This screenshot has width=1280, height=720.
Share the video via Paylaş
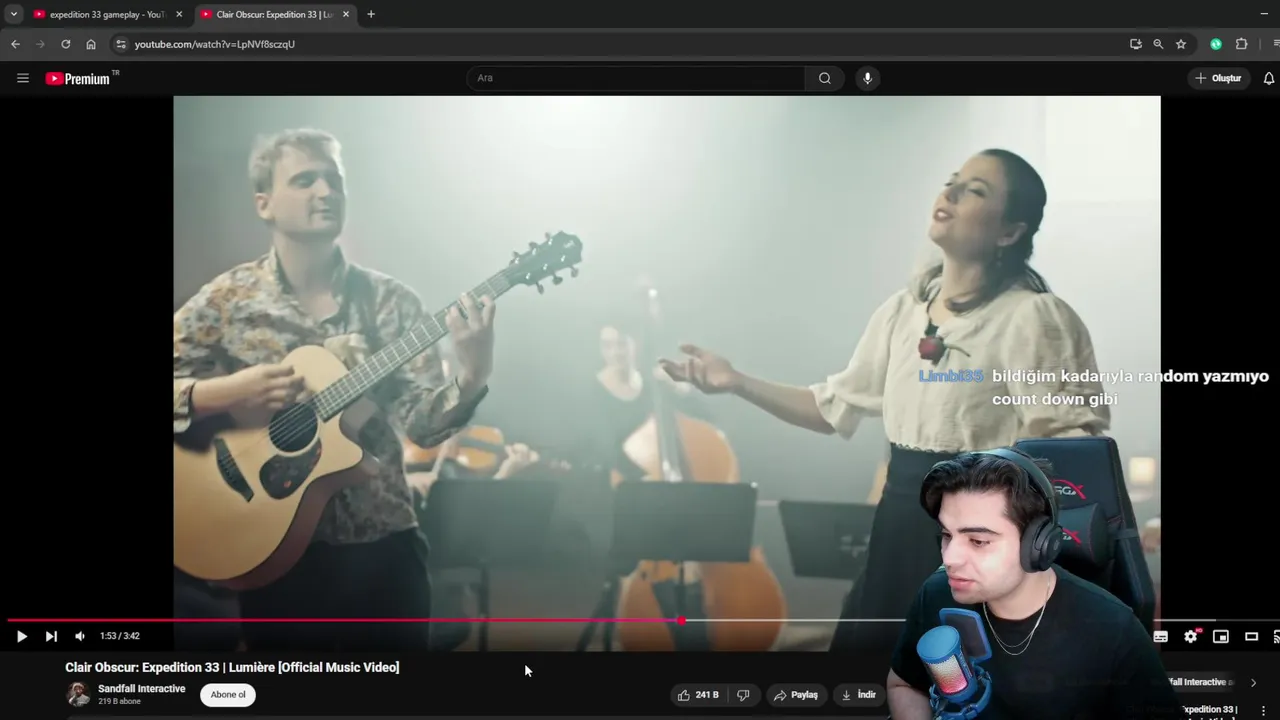coord(797,695)
